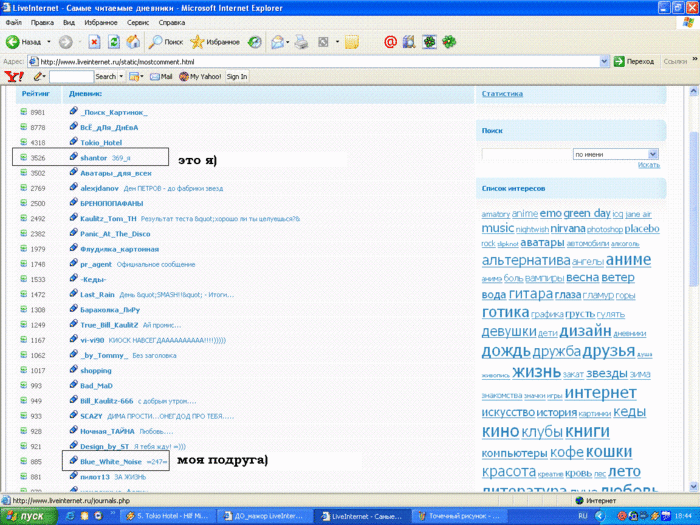Click the Статистика link

click(502, 94)
